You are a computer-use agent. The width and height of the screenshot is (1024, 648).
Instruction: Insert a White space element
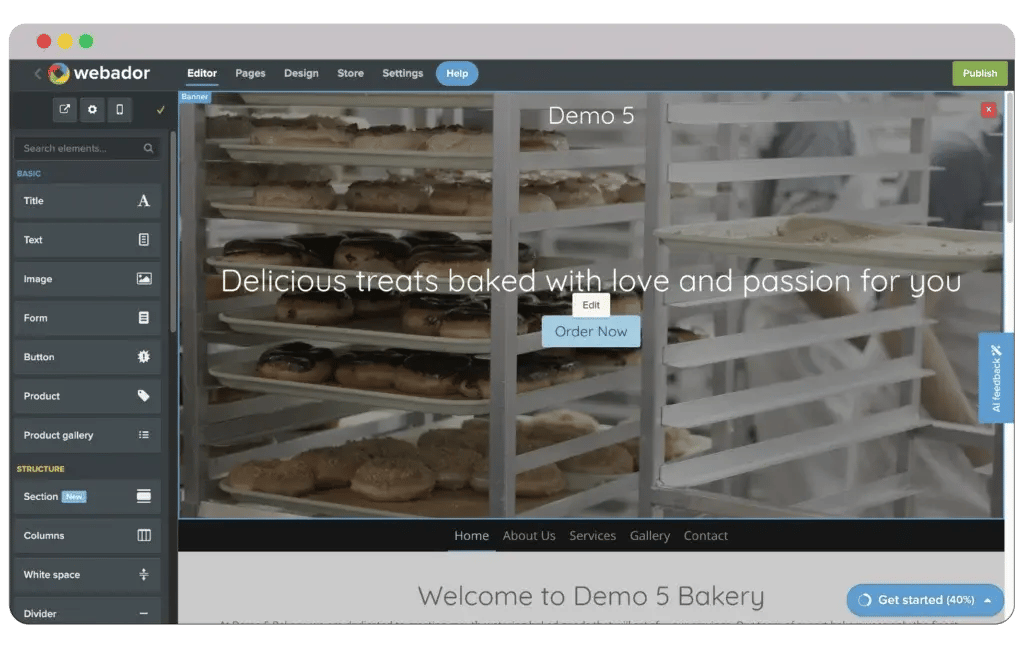pos(87,575)
